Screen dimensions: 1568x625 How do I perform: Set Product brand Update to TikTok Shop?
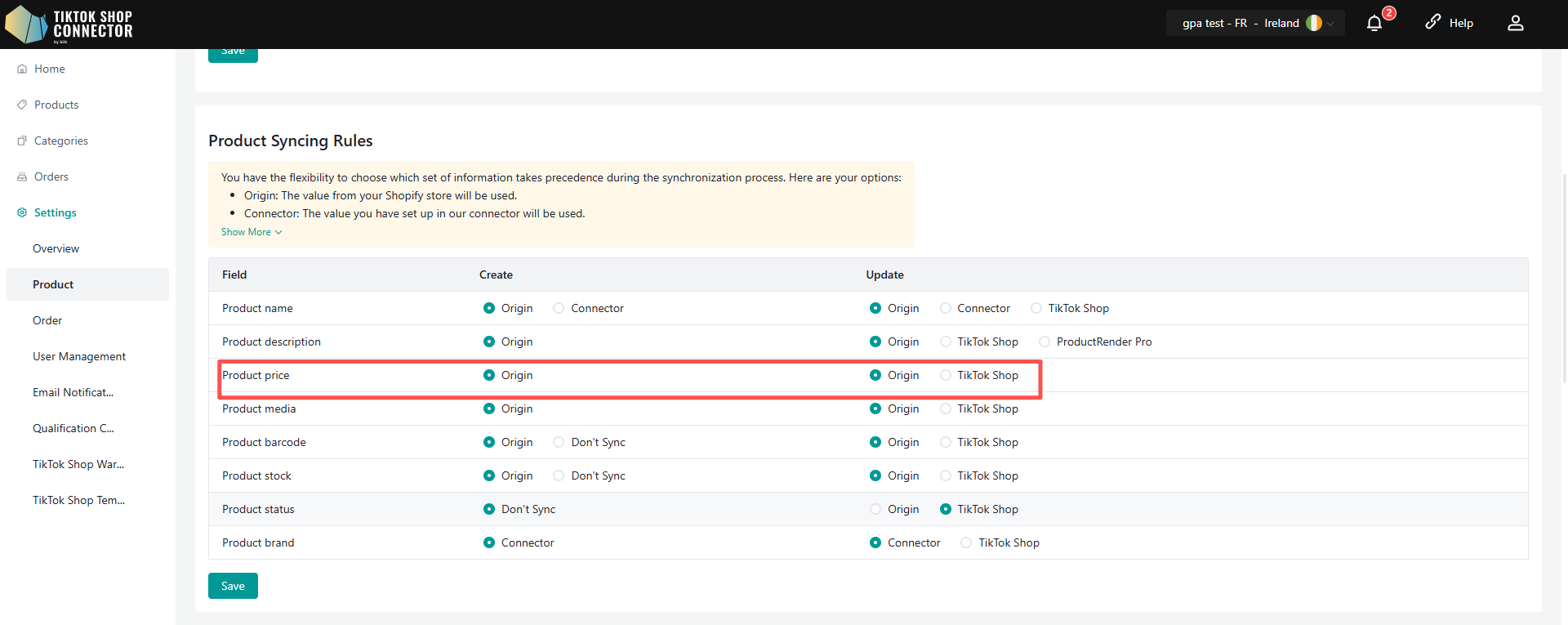click(967, 542)
